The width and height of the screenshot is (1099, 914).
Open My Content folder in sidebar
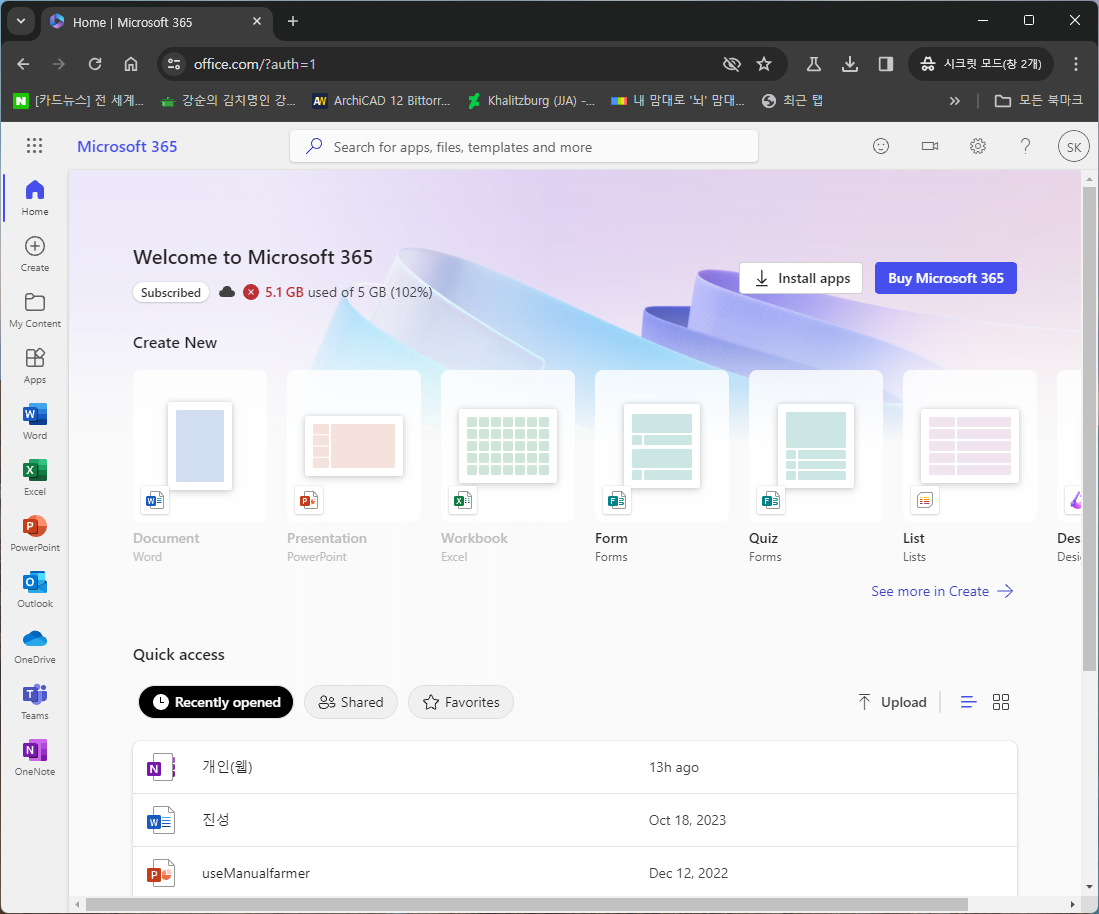click(x=34, y=310)
